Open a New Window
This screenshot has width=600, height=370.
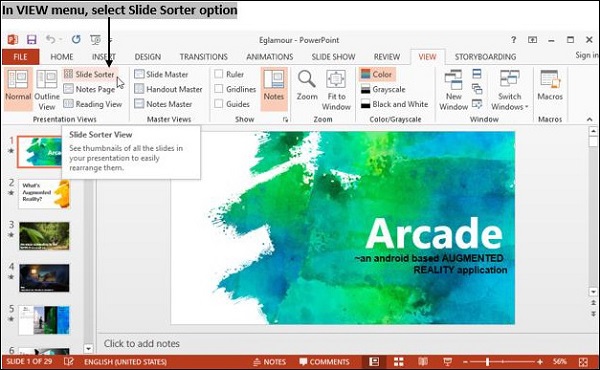pyautogui.click(x=453, y=90)
